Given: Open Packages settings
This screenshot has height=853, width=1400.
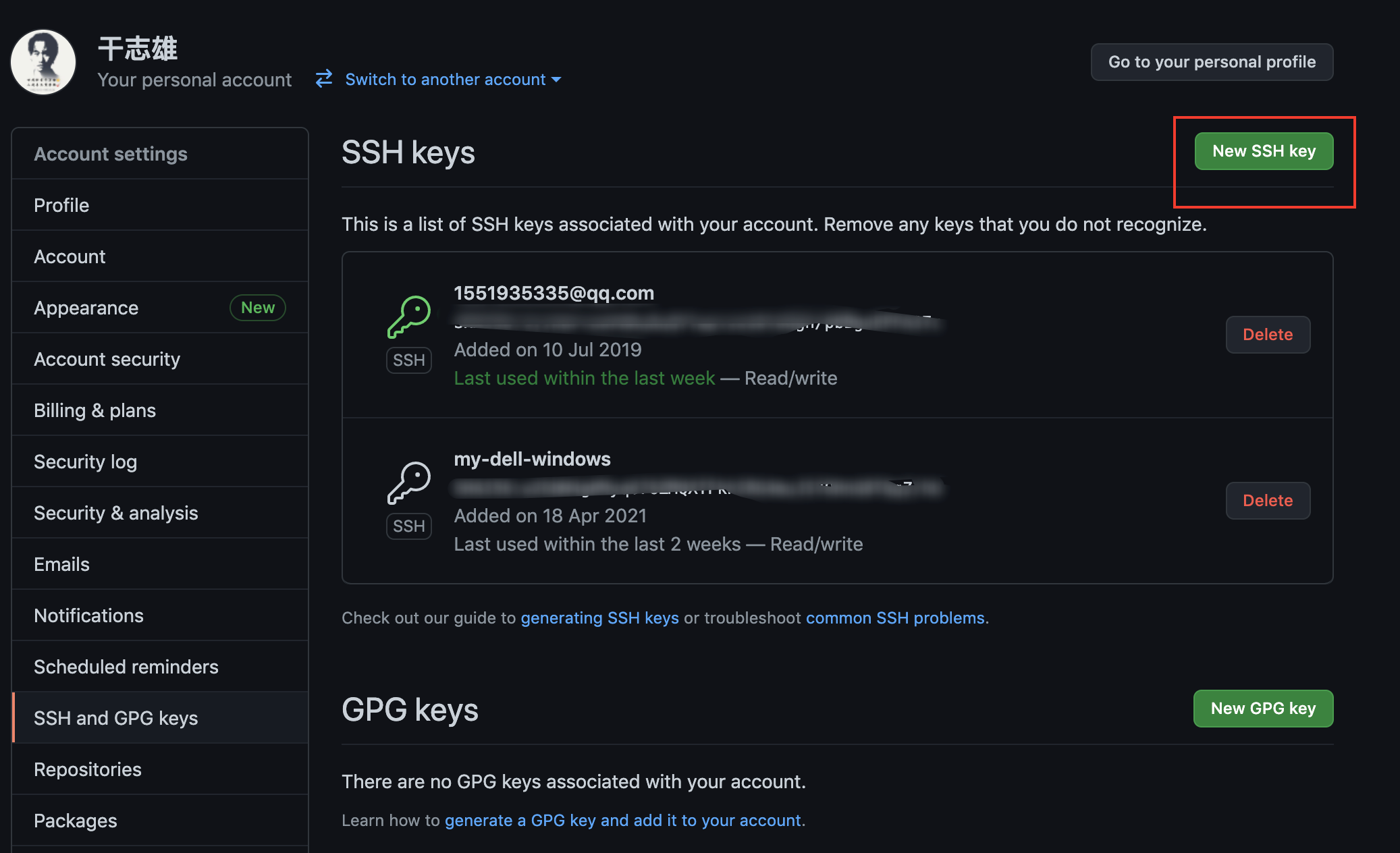Looking at the screenshot, I should coord(160,821).
